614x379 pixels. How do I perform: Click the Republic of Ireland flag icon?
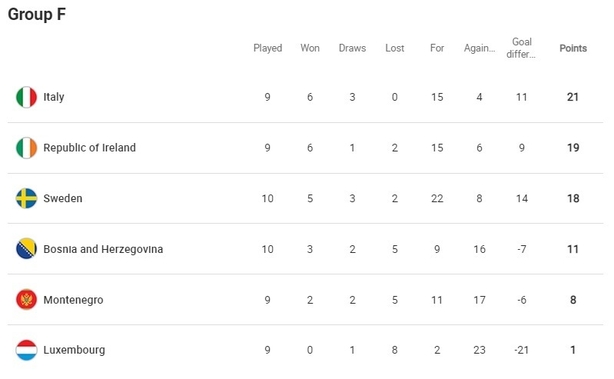point(26,148)
